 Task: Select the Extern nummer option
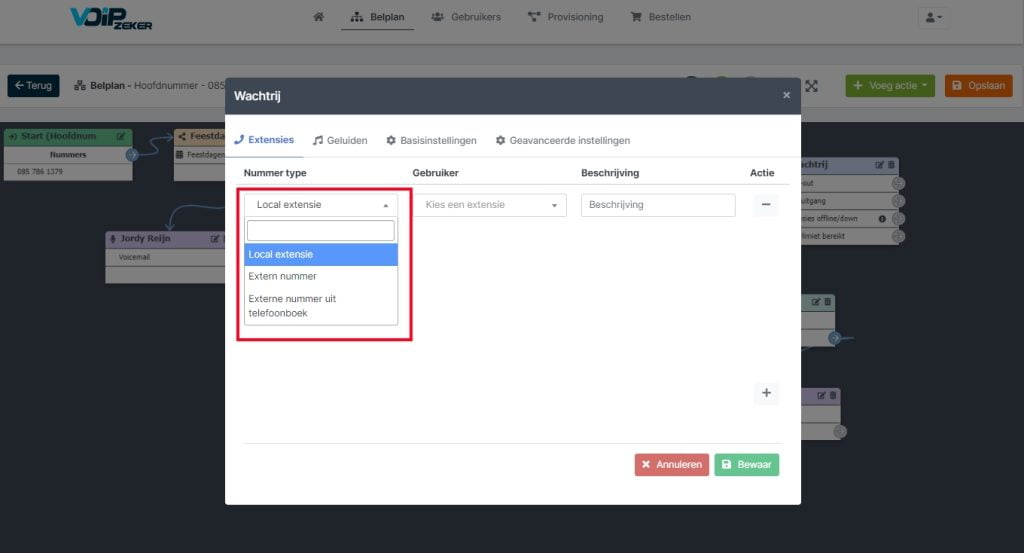(x=321, y=276)
